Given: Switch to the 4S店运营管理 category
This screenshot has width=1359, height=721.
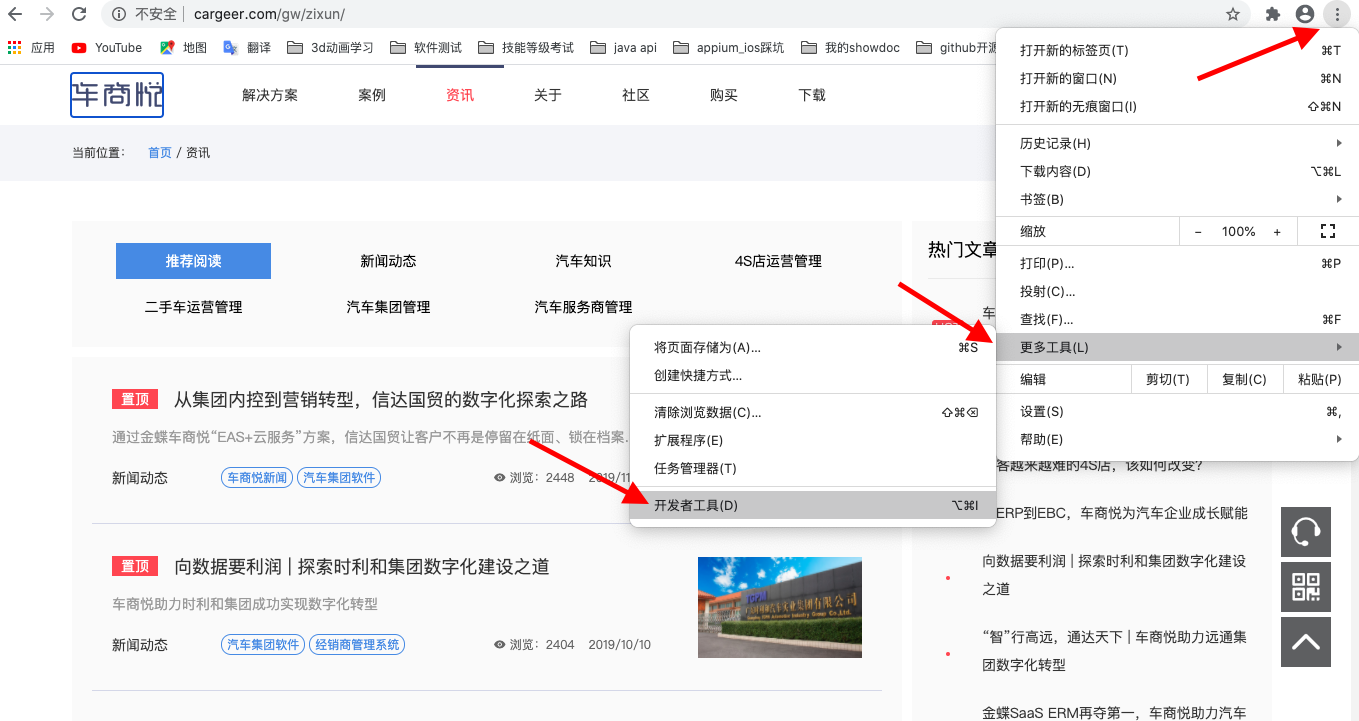Looking at the screenshot, I should (x=778, y=261).
